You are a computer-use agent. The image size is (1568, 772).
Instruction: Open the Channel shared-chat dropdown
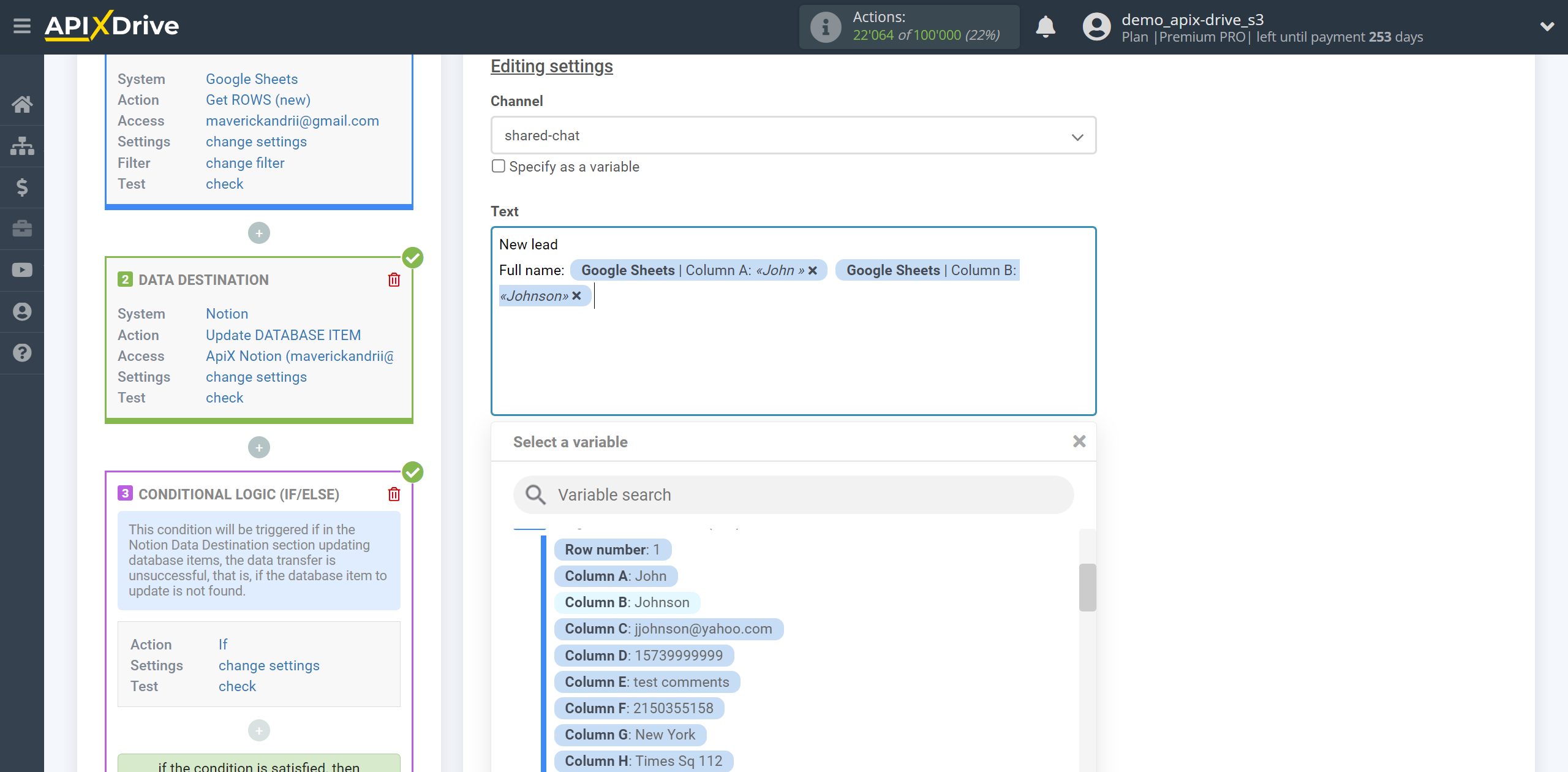pos(793,135)
